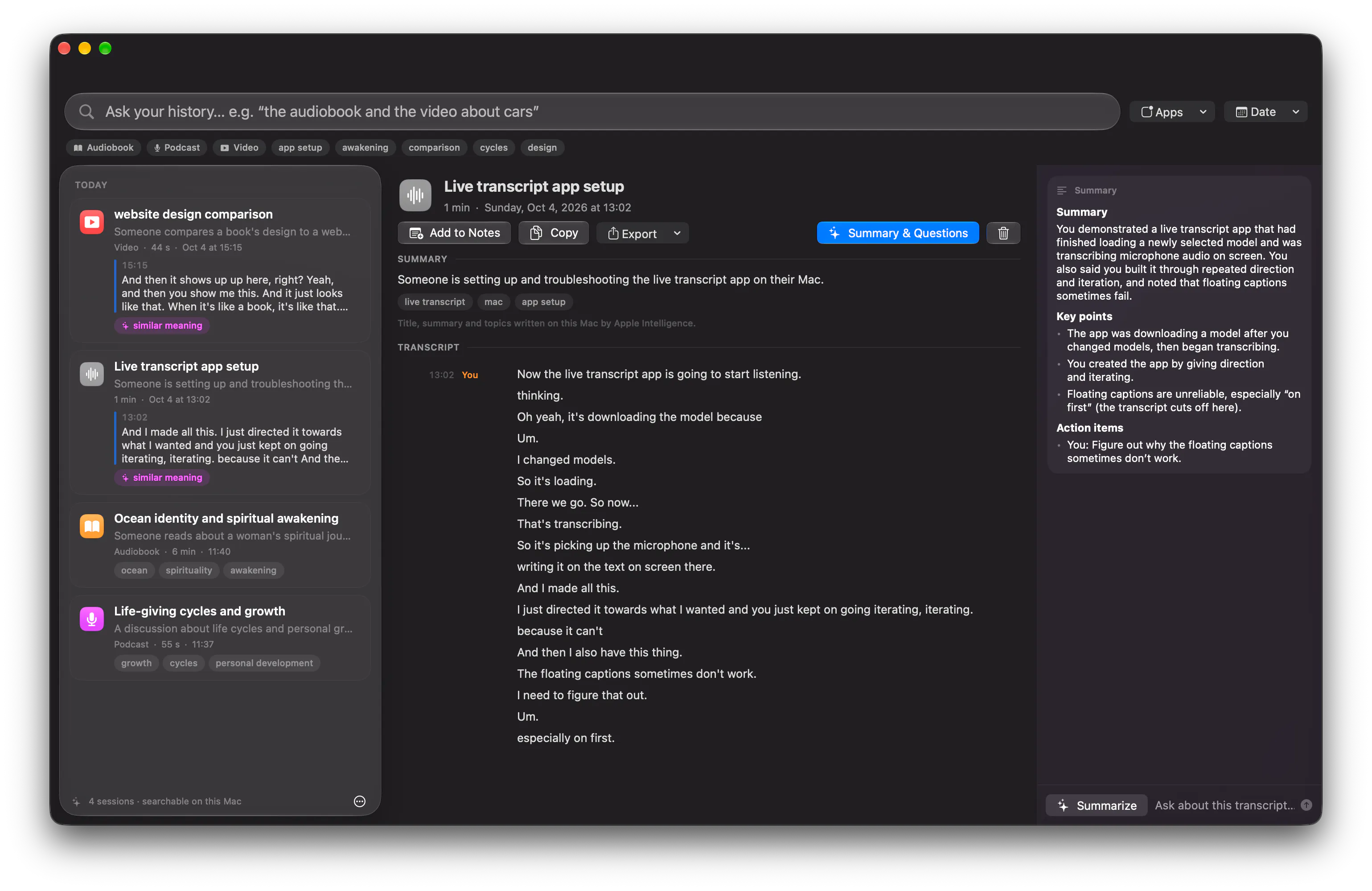Click the sparkle icon next to sessions count

76,802
